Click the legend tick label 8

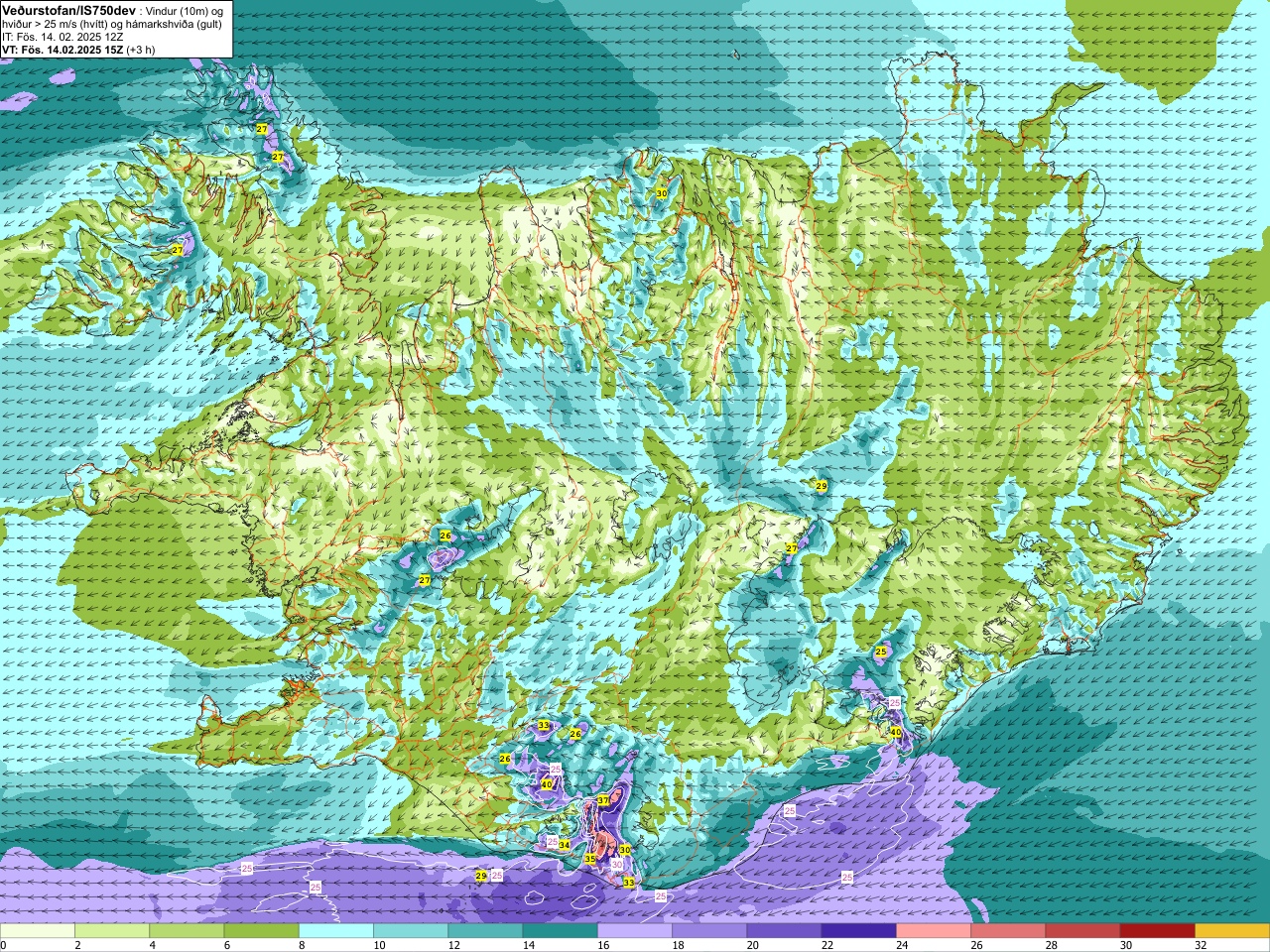302,945
